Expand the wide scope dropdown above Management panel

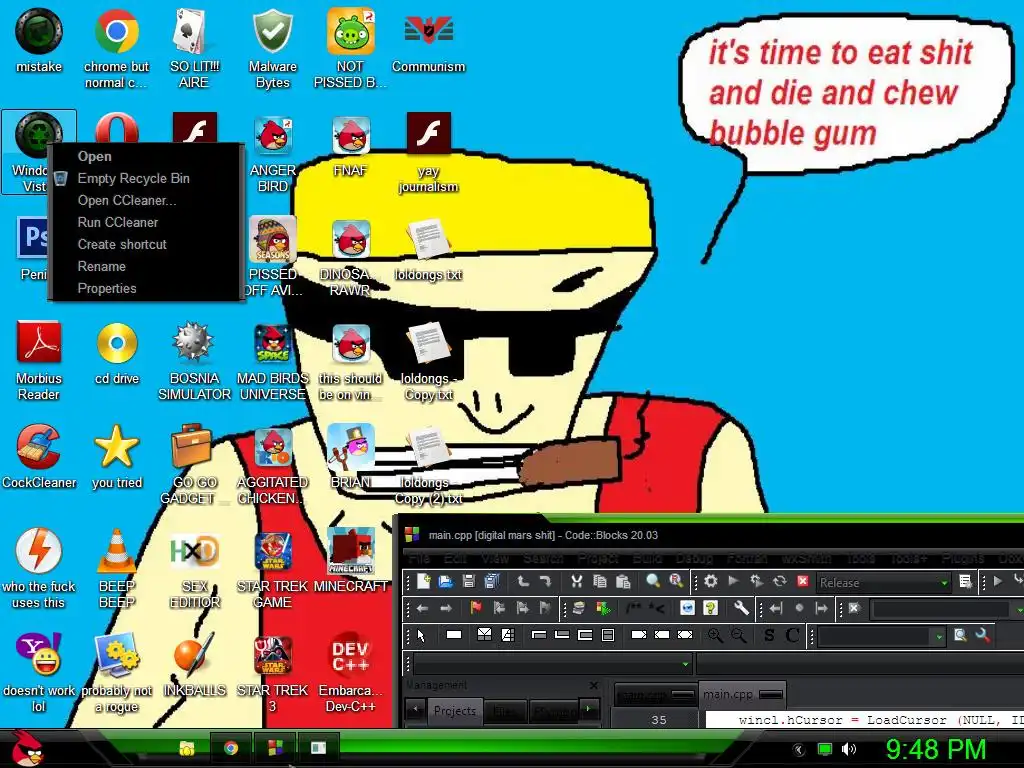552,664
